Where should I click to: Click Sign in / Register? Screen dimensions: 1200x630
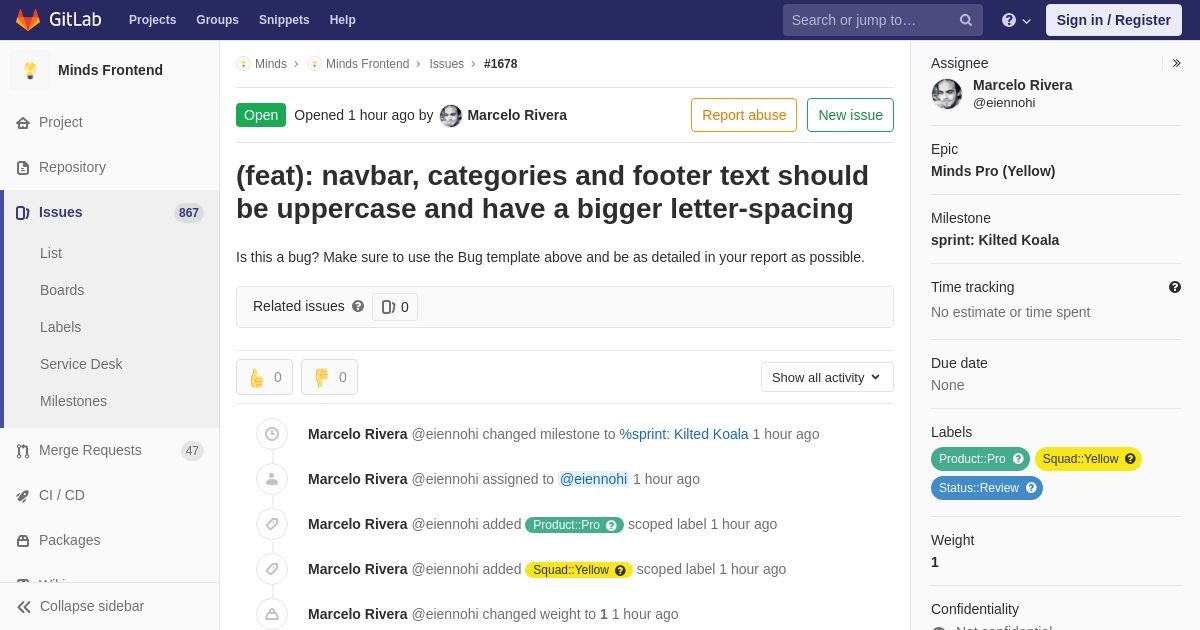(1114, 20)
